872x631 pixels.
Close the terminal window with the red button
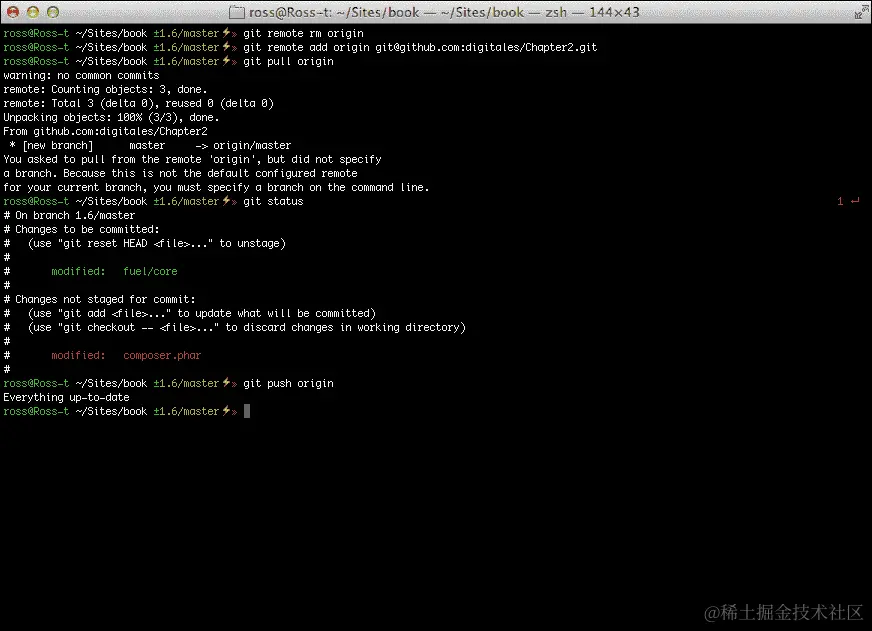click(x=13, y=12)
